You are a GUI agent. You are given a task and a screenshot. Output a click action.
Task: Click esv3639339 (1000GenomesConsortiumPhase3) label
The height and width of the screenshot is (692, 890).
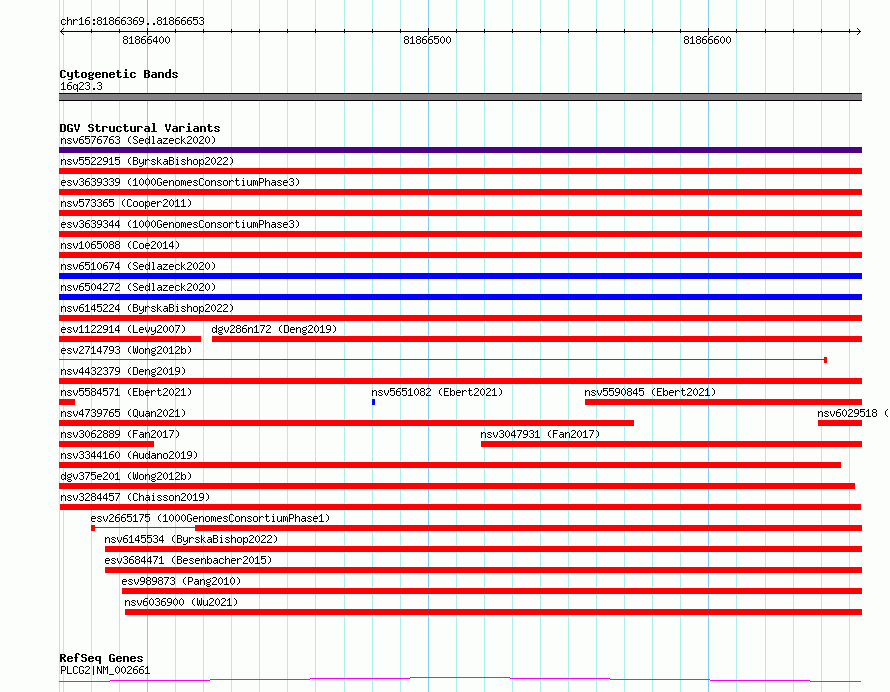tap(180, 182)
